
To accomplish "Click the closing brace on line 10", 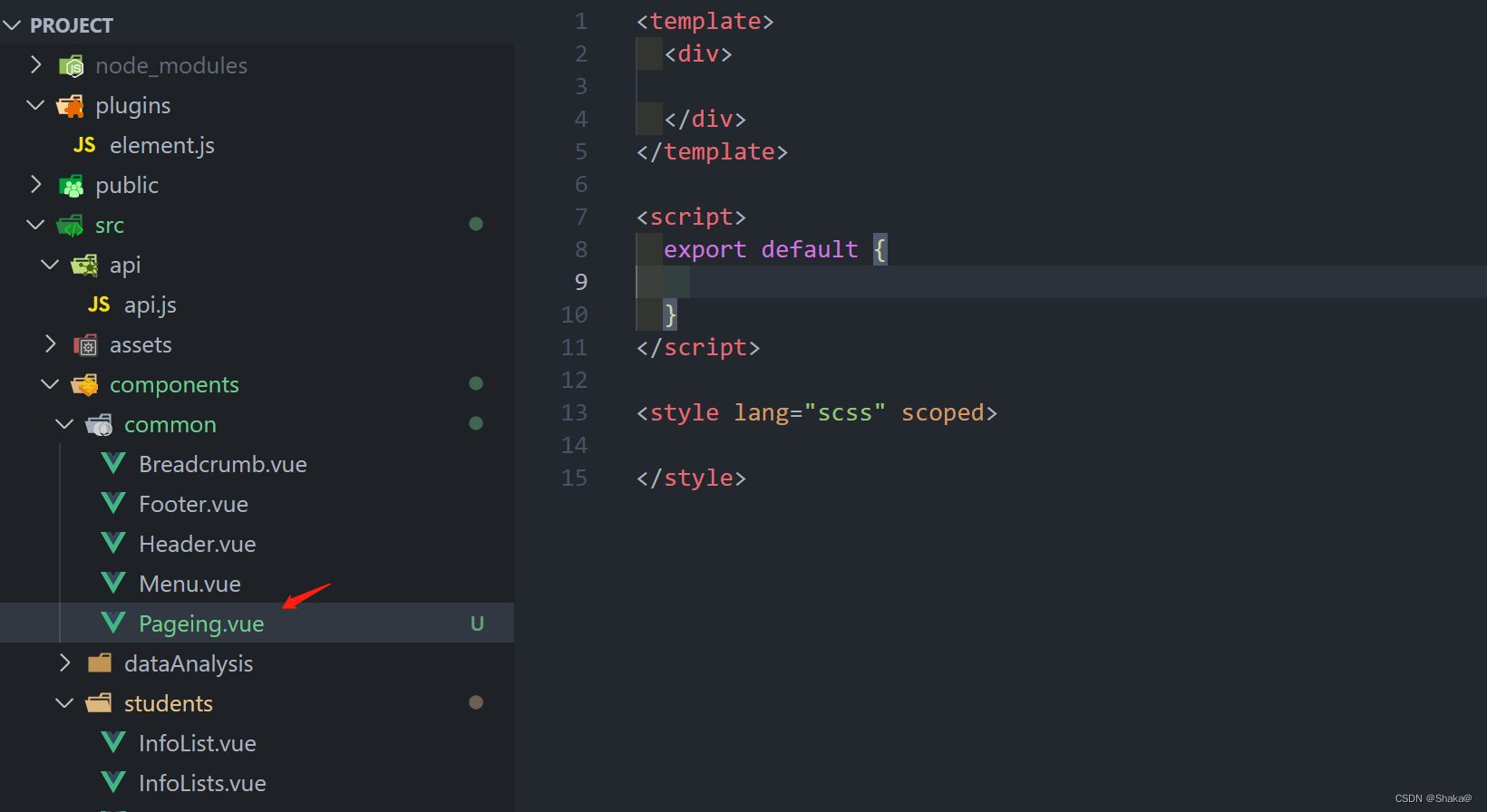I will click(x=670, y=314).
